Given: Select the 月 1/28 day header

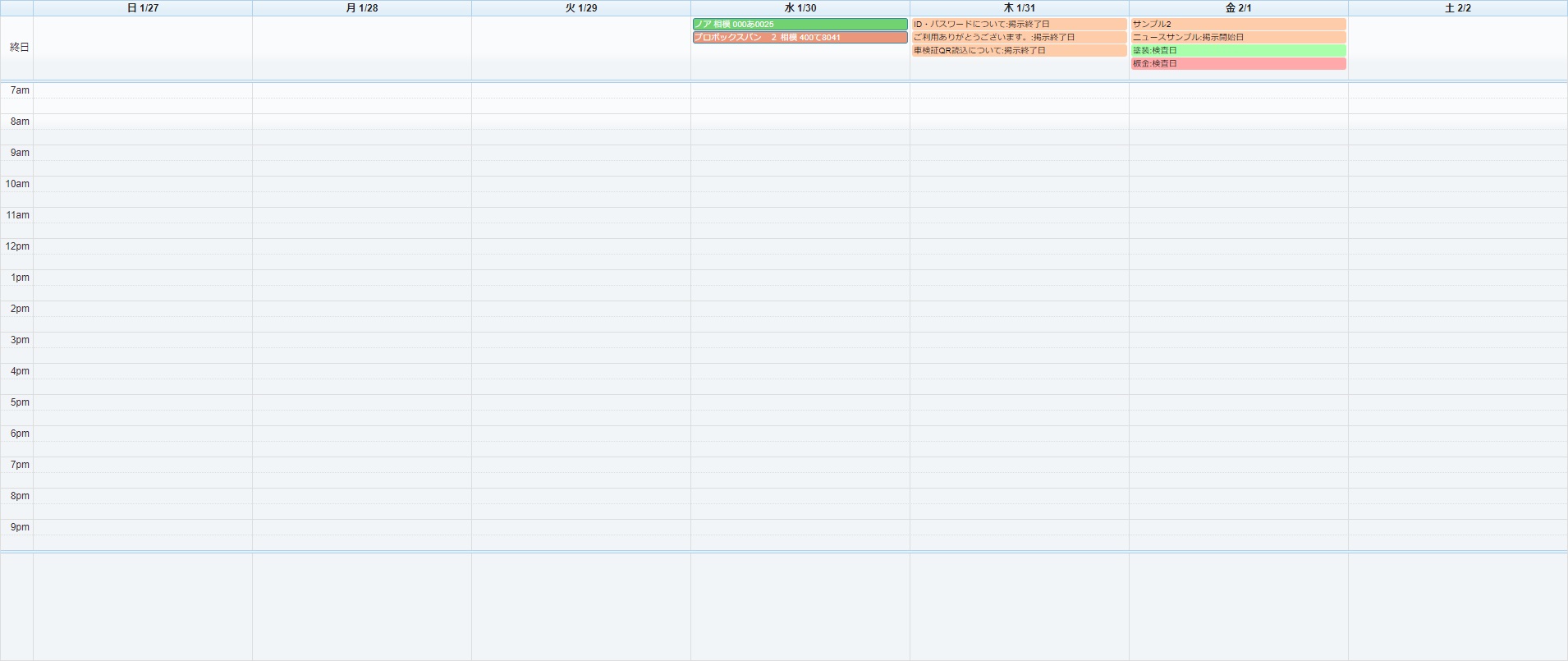Looking at the screenshot, I should click(x=362, y=8).
